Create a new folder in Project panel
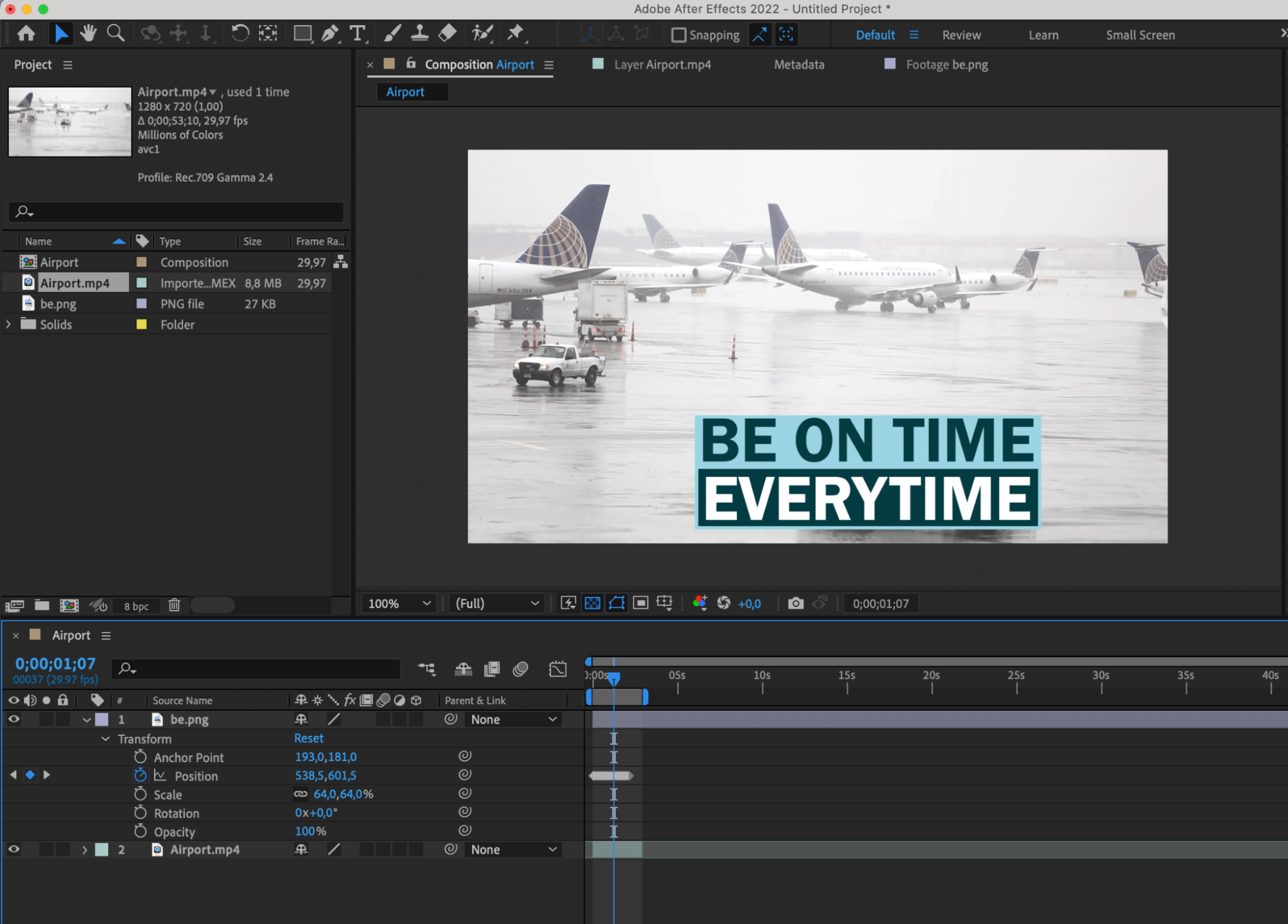Viewport: 1288px width, 924px height. (x=42, y=605)
